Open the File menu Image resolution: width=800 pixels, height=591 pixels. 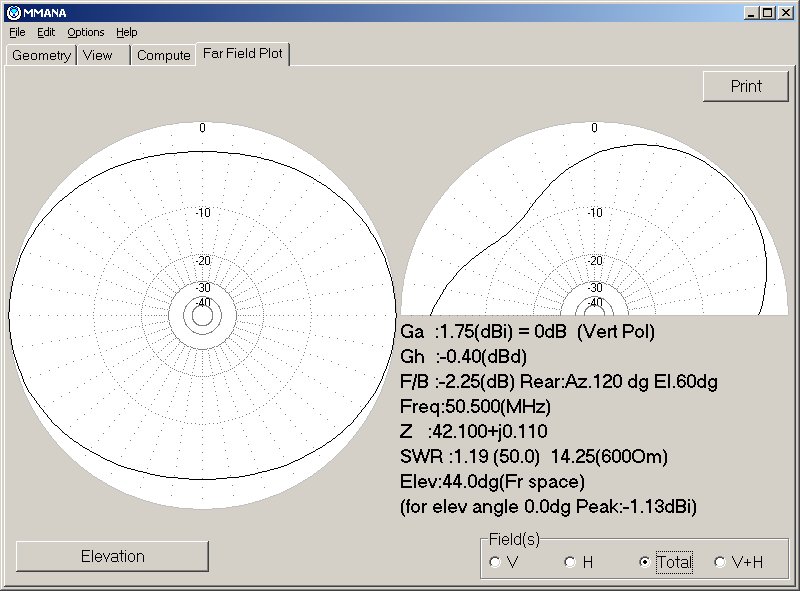tap(16, 31)
